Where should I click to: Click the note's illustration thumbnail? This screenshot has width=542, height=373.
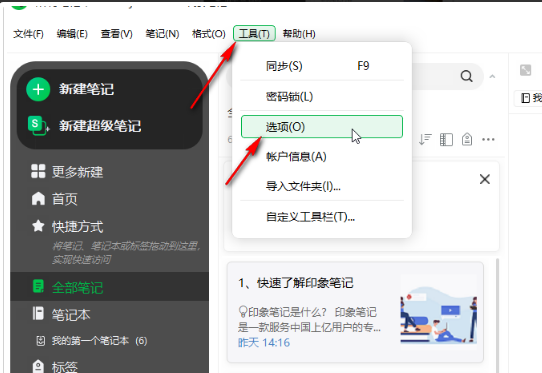pos(439,311)
